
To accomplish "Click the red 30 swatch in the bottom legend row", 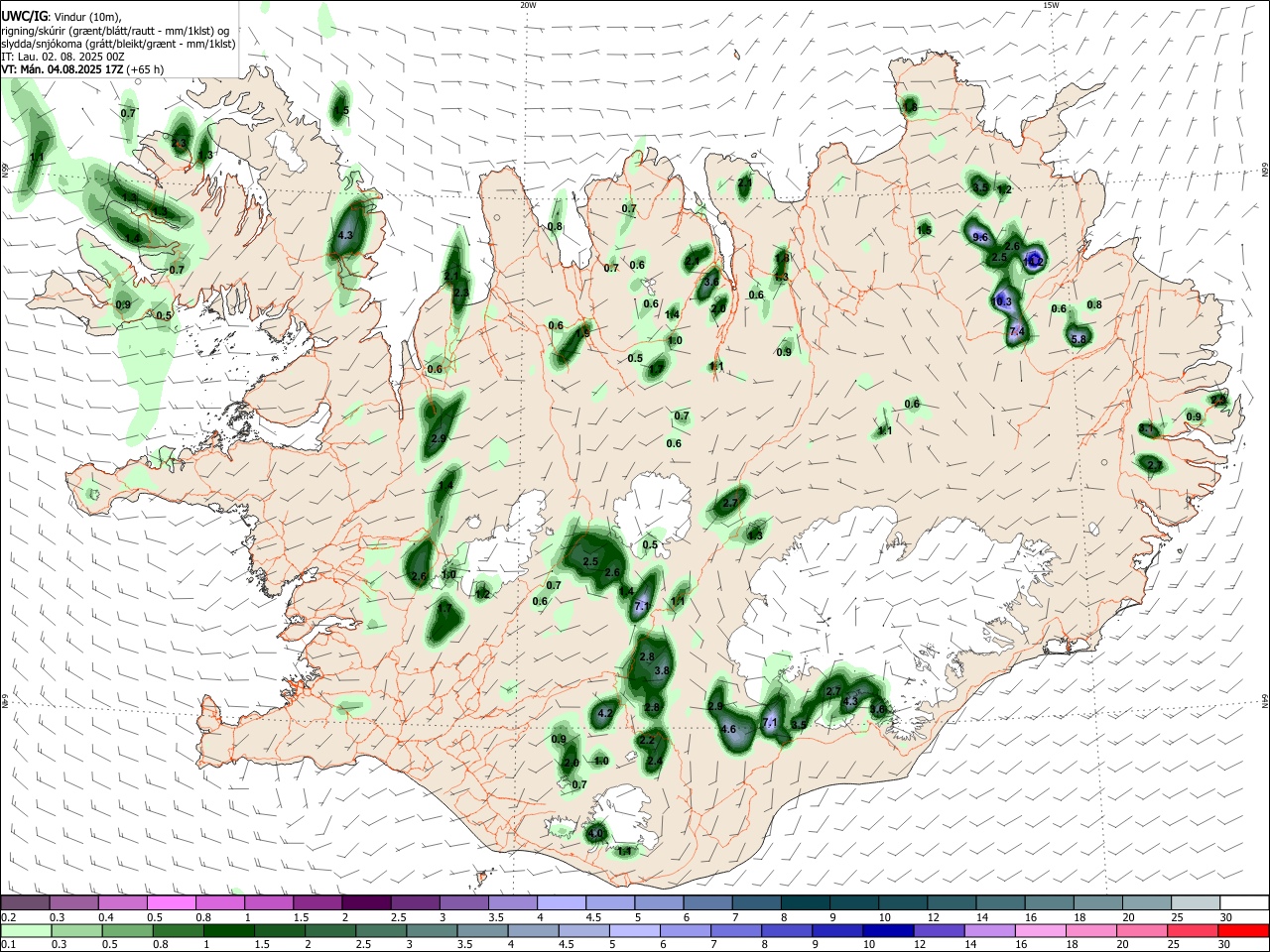I will (1243, 931).
